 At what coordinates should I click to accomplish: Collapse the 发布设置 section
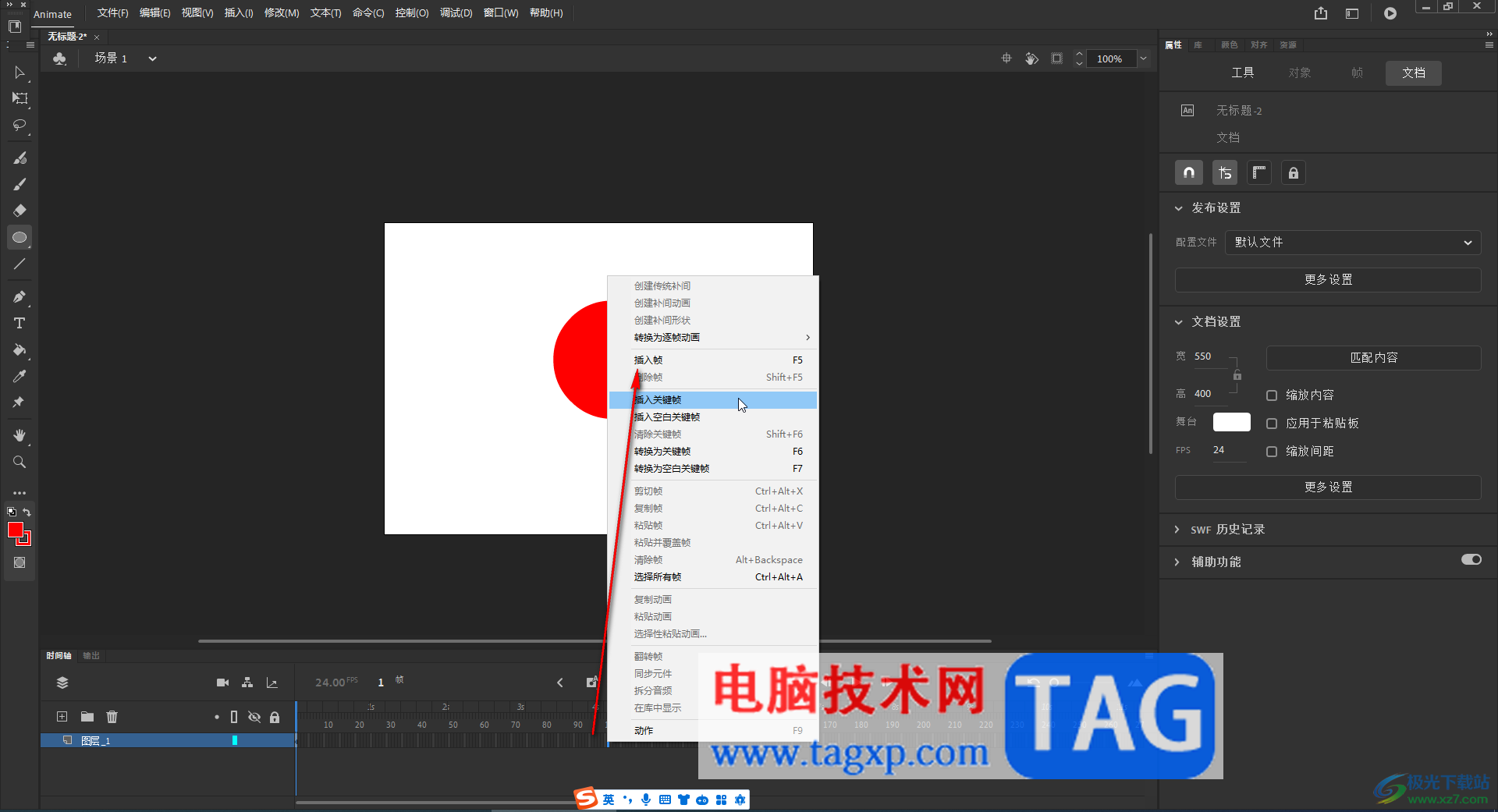coord(1178,208)
